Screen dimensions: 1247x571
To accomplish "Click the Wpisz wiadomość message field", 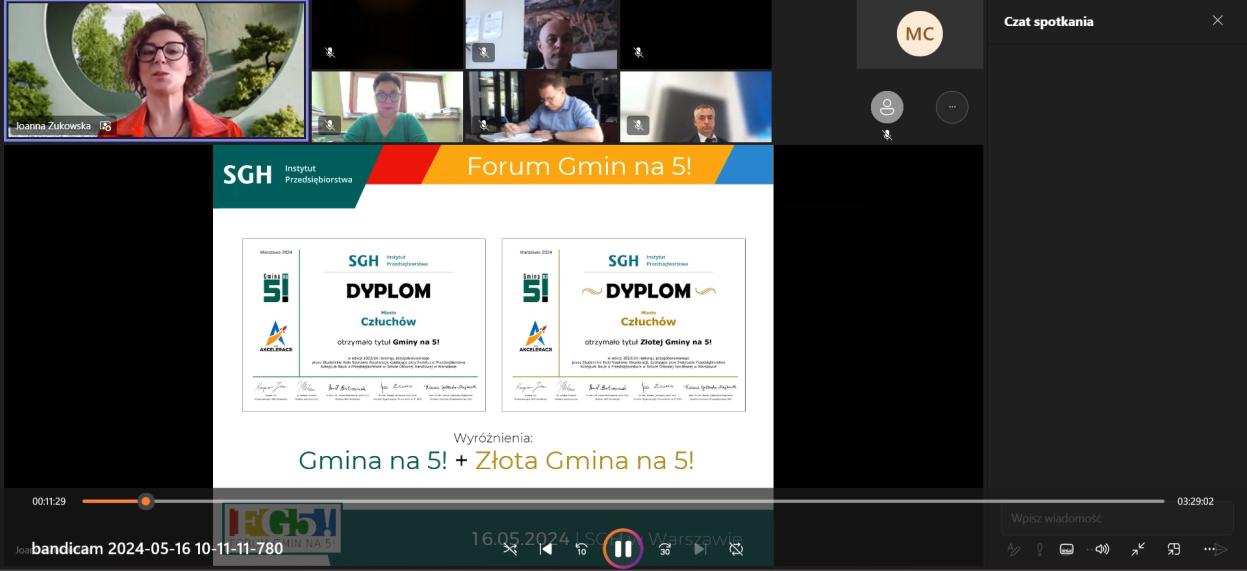I will pyautogui.click(x=1117, y=518).
